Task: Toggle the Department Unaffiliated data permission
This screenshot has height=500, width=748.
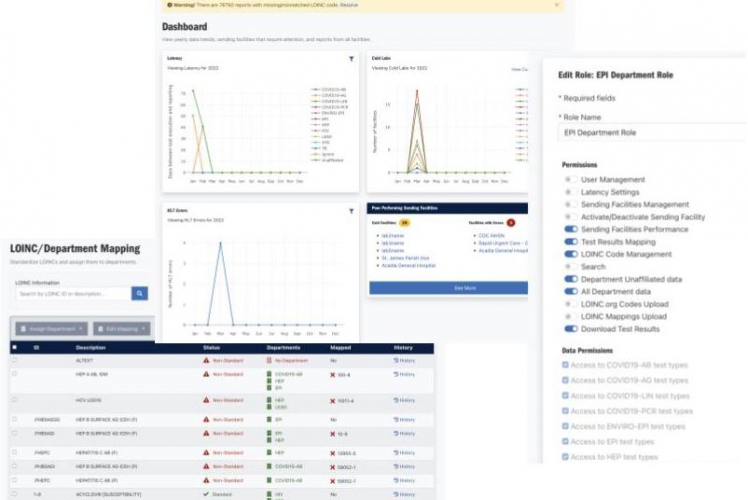Action: pyautogui.click(x=571, y=279)
